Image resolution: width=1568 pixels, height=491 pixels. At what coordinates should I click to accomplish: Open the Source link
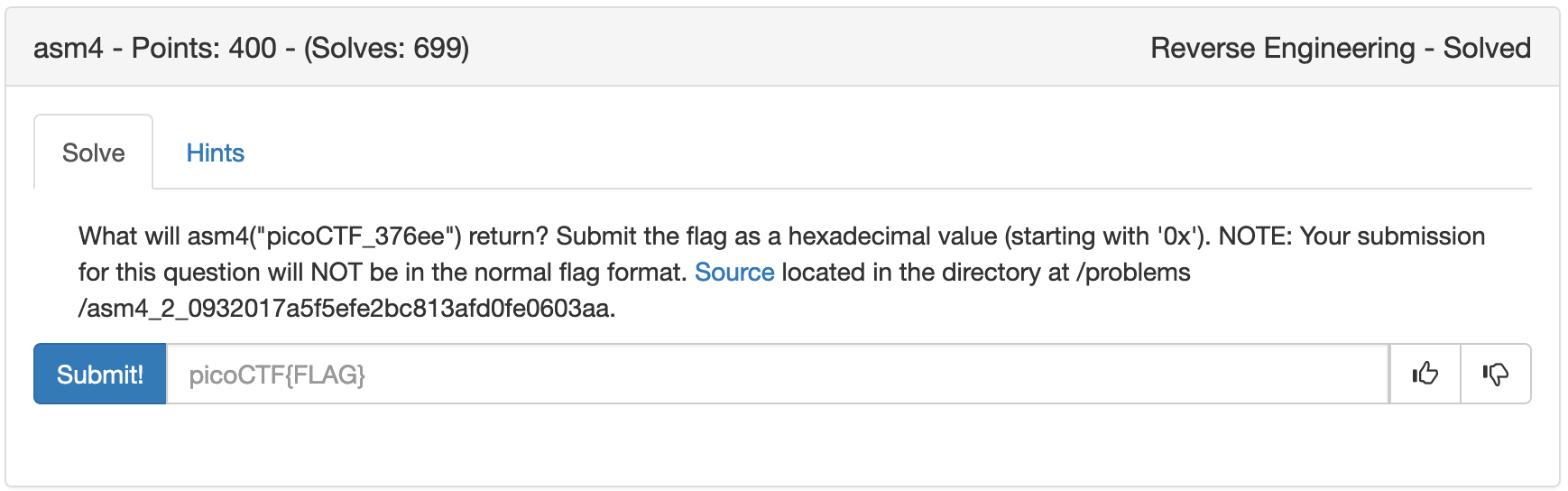point(734,273)
